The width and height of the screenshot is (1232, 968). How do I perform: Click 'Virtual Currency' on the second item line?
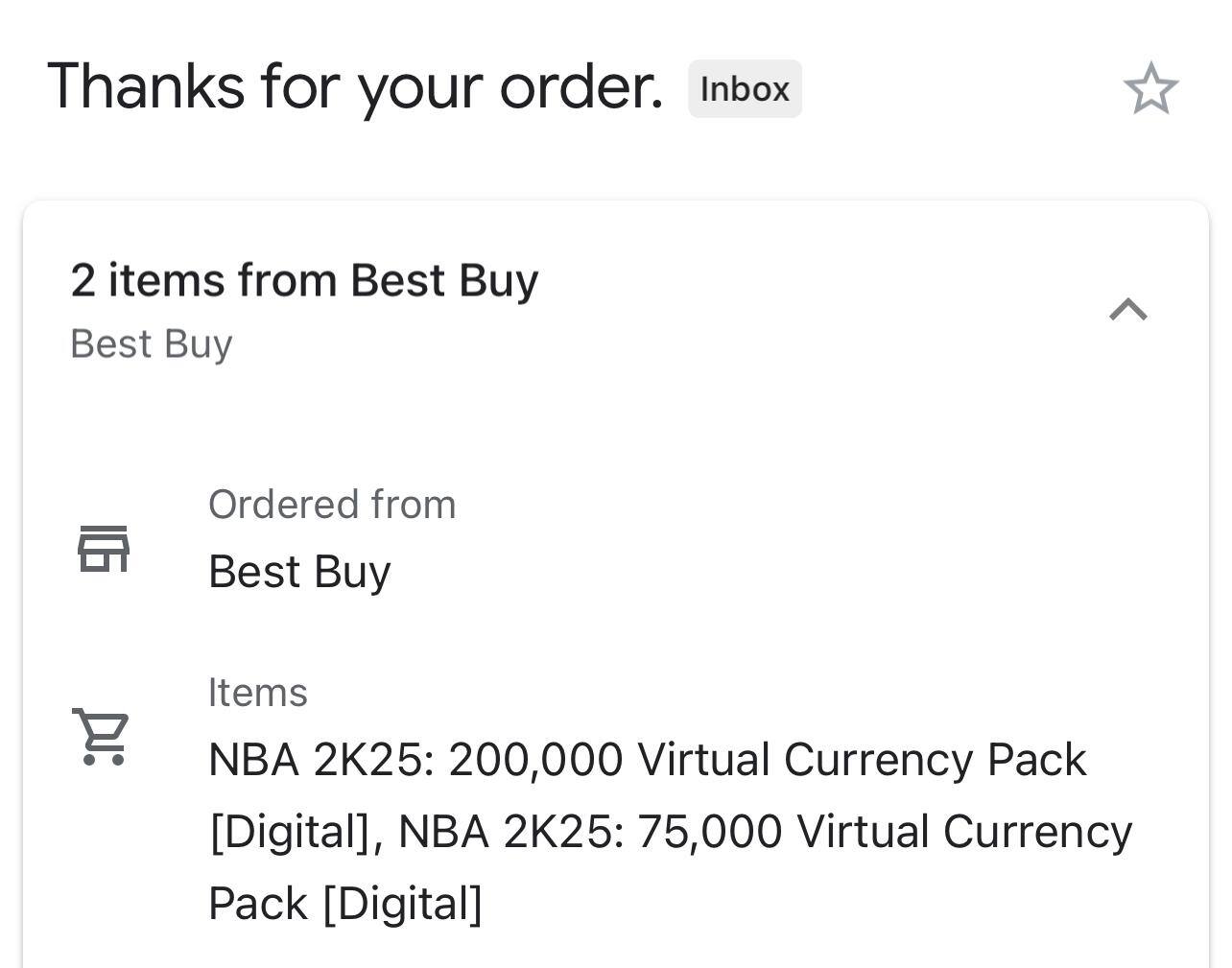[964, 832]
